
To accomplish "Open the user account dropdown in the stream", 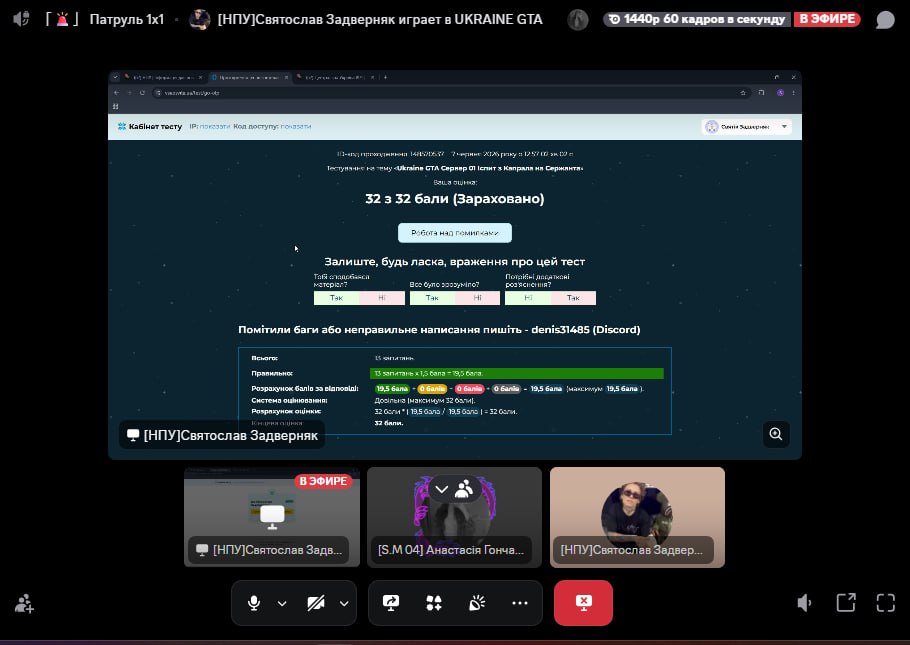I will pyautogui.click(x=746, y=127).
